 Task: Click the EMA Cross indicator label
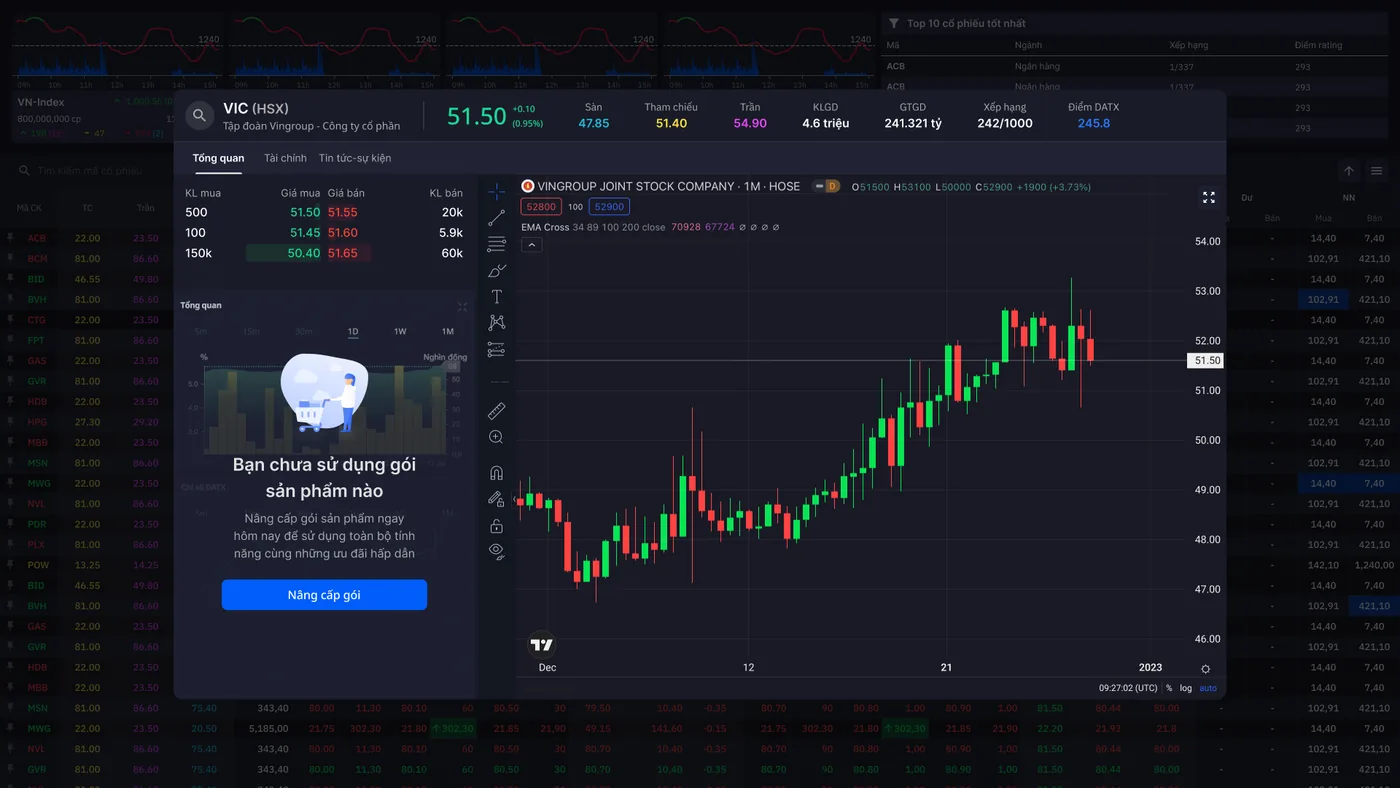point(545,227)
